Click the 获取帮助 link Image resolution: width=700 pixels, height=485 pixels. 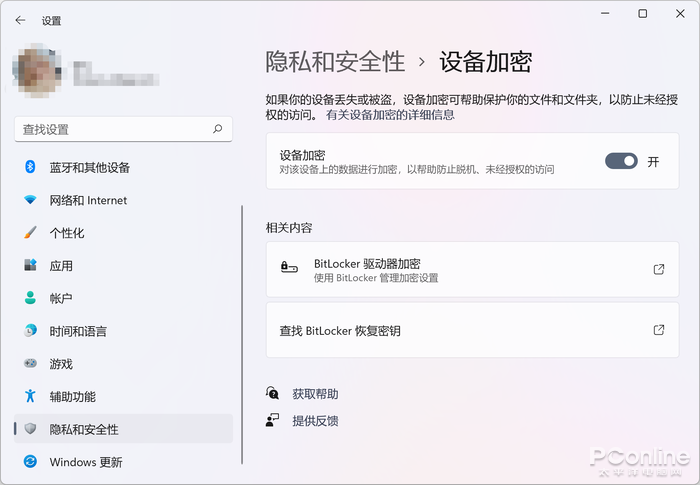[x=315, y=394]
